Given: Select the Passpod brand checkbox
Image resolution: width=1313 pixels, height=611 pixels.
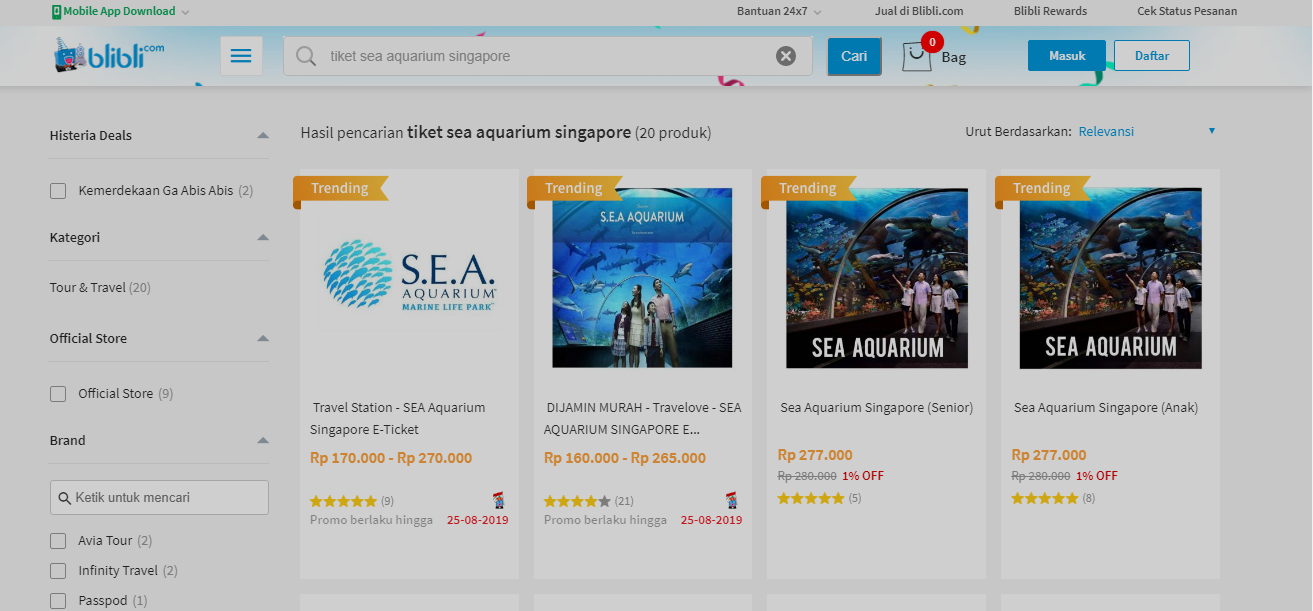Looking at the screenshot, I should 58,601.
